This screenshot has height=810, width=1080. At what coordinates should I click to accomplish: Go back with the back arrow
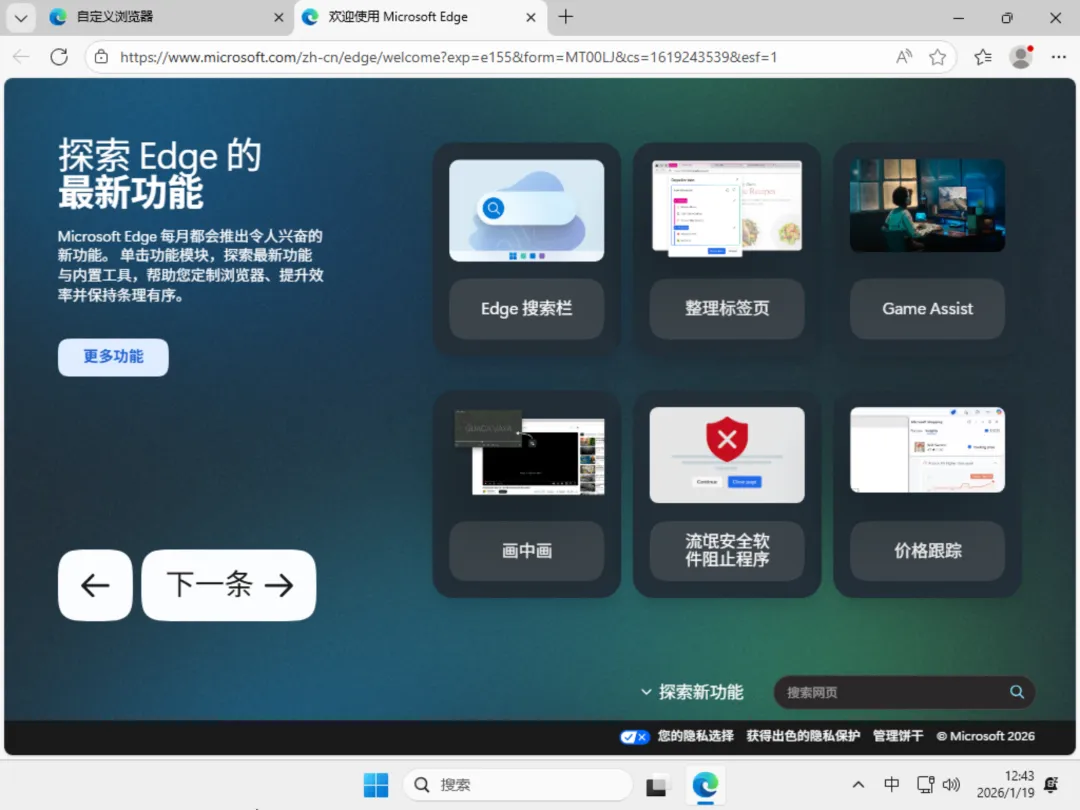point(21,57)
